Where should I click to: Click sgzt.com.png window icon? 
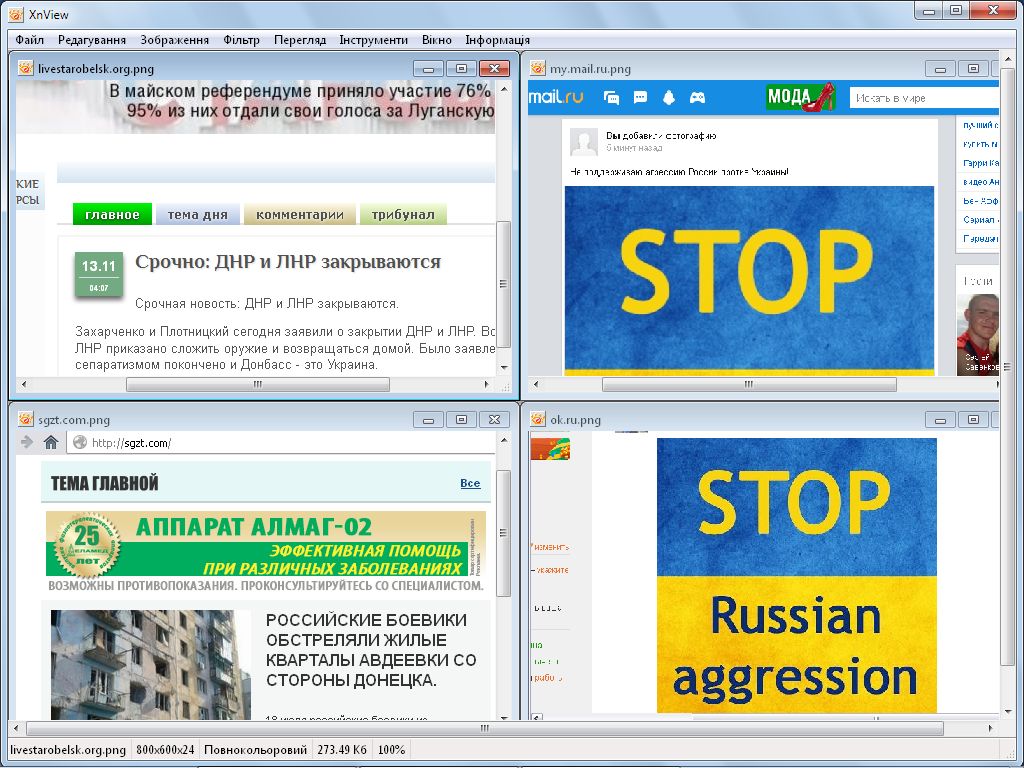pyautogui.click(x=25, y=419)
